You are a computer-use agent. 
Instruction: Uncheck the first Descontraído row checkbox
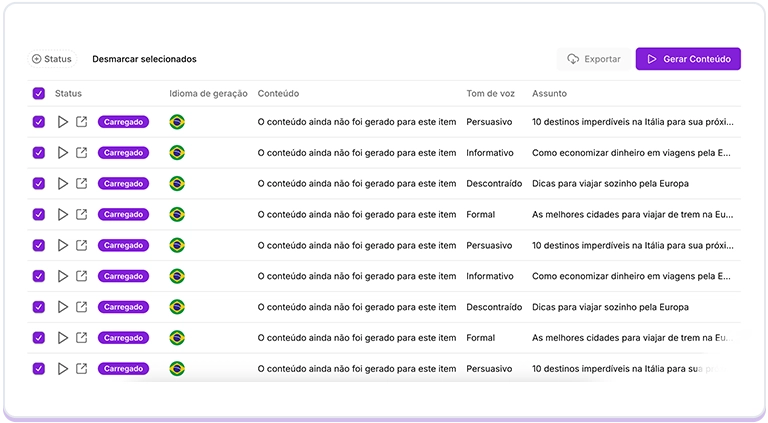(39, 184)
